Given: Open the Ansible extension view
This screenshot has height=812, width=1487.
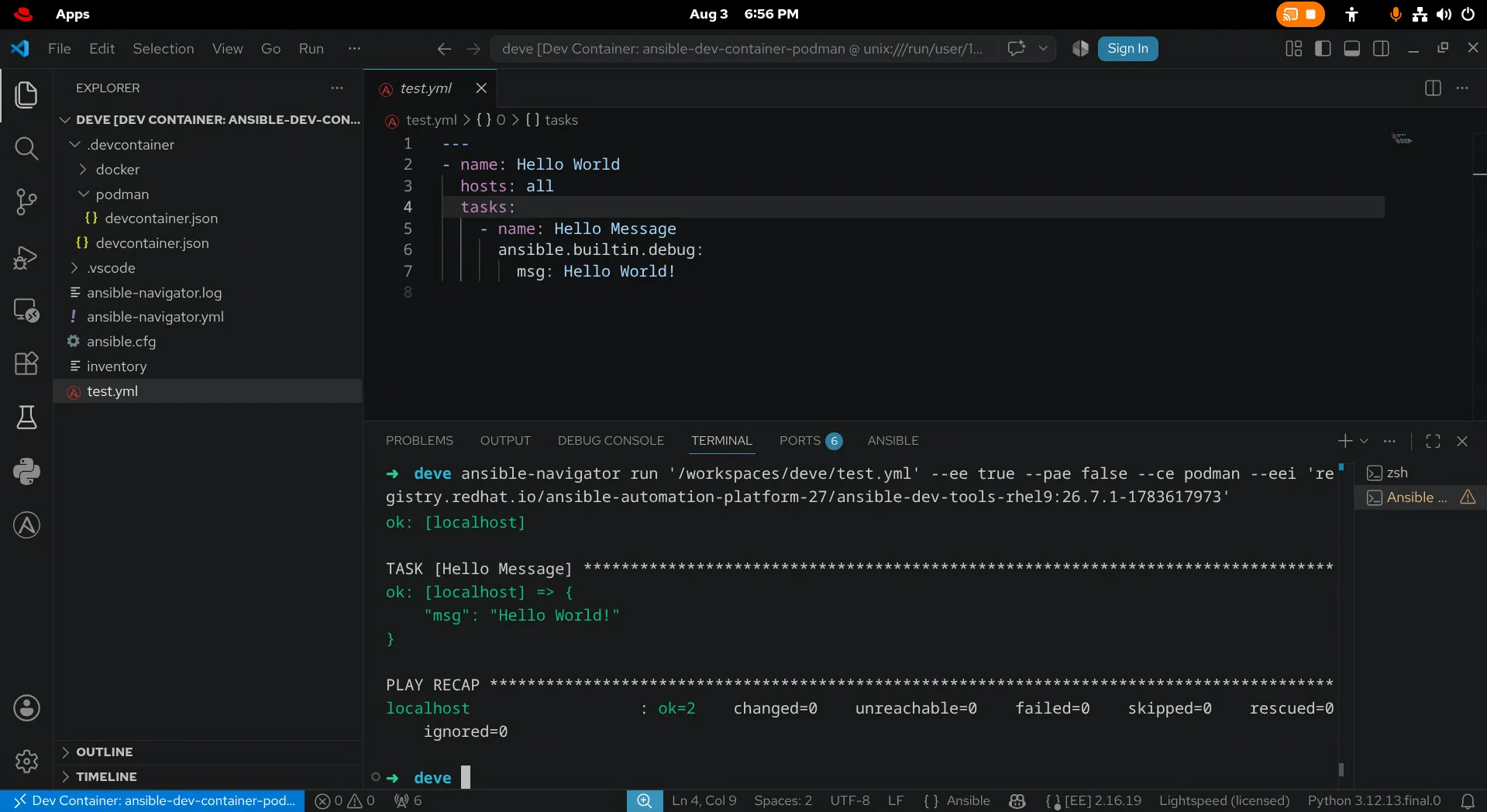Looking at the screenshot, I should tap(26, 525).
